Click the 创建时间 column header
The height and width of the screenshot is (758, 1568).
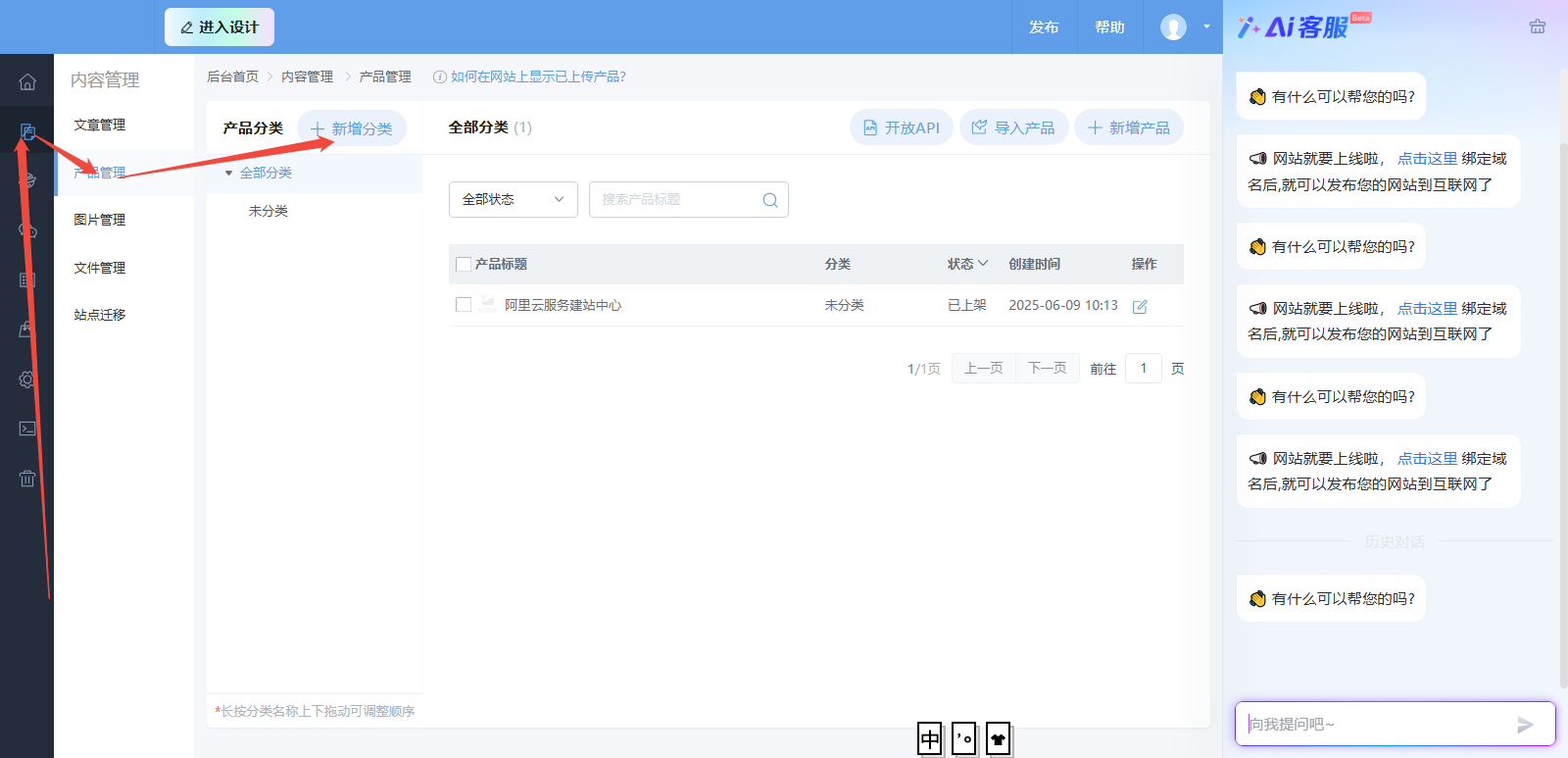click(1035, 264)
